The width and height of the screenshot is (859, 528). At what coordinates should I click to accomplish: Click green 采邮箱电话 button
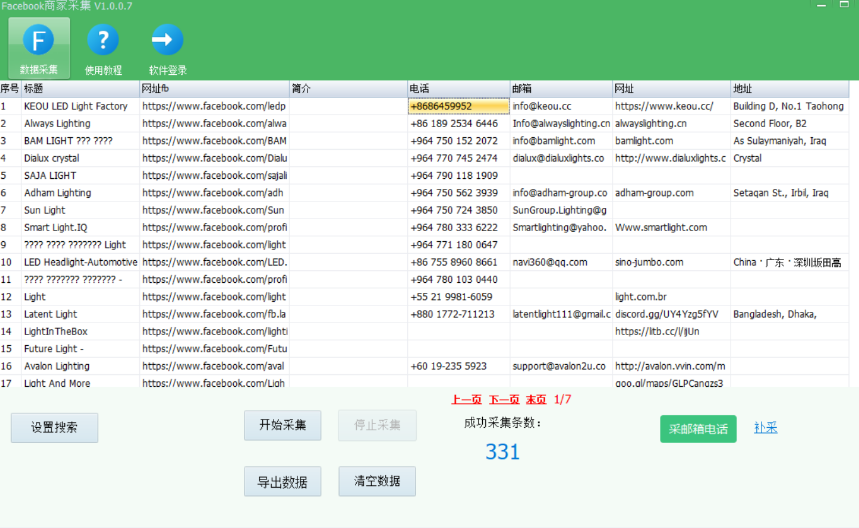[698, 429]
